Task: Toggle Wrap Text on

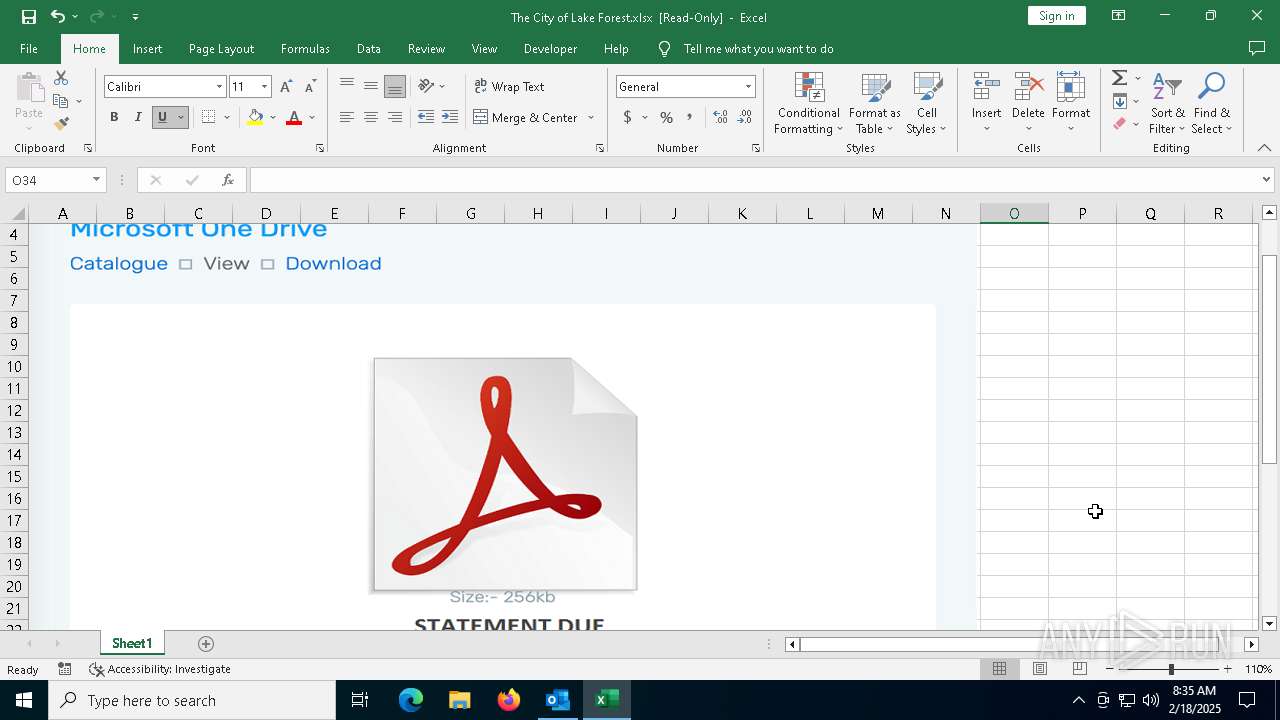Action: coord(510,86)
